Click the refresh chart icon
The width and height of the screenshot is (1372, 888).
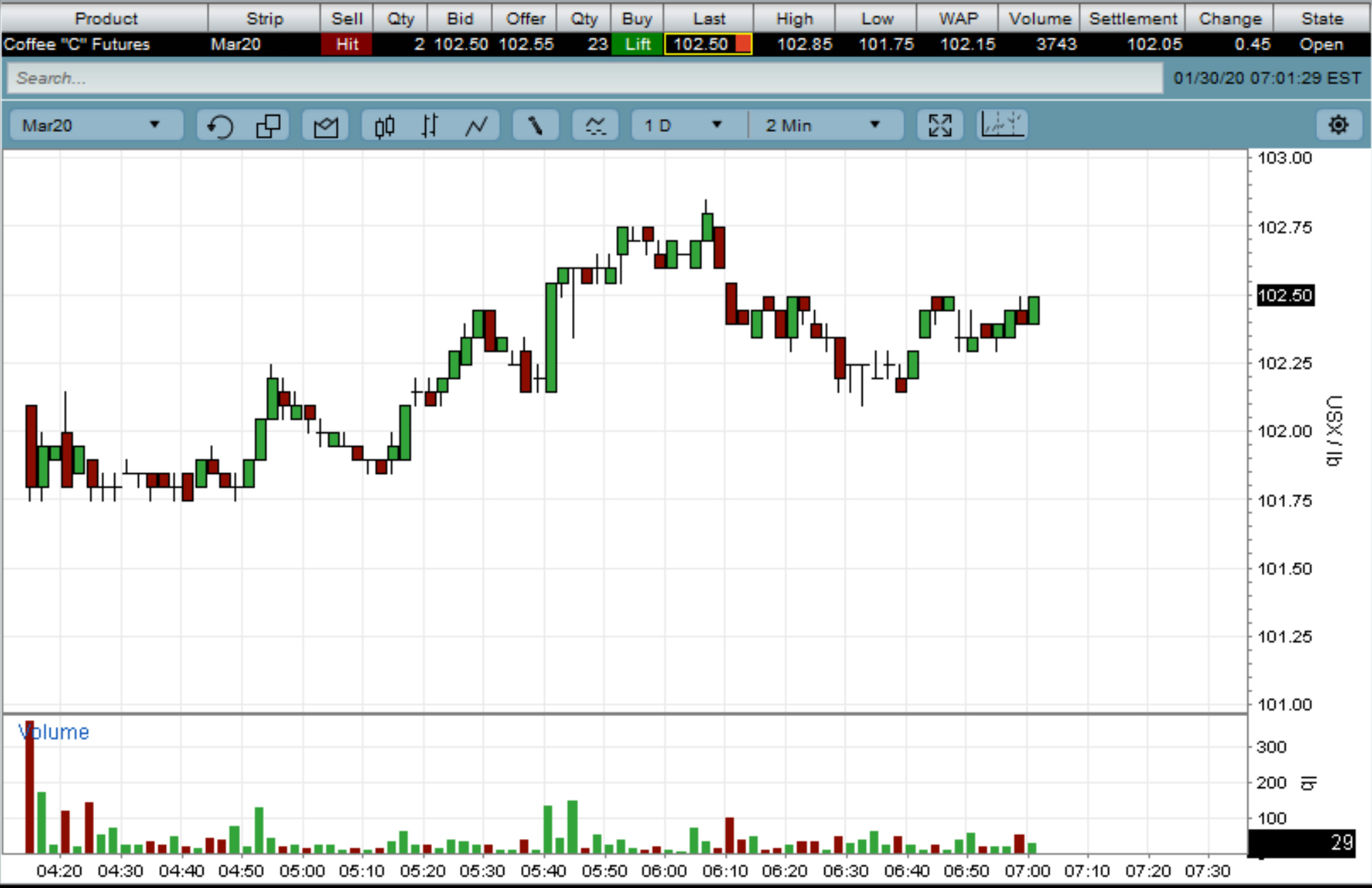coord(220,126)
